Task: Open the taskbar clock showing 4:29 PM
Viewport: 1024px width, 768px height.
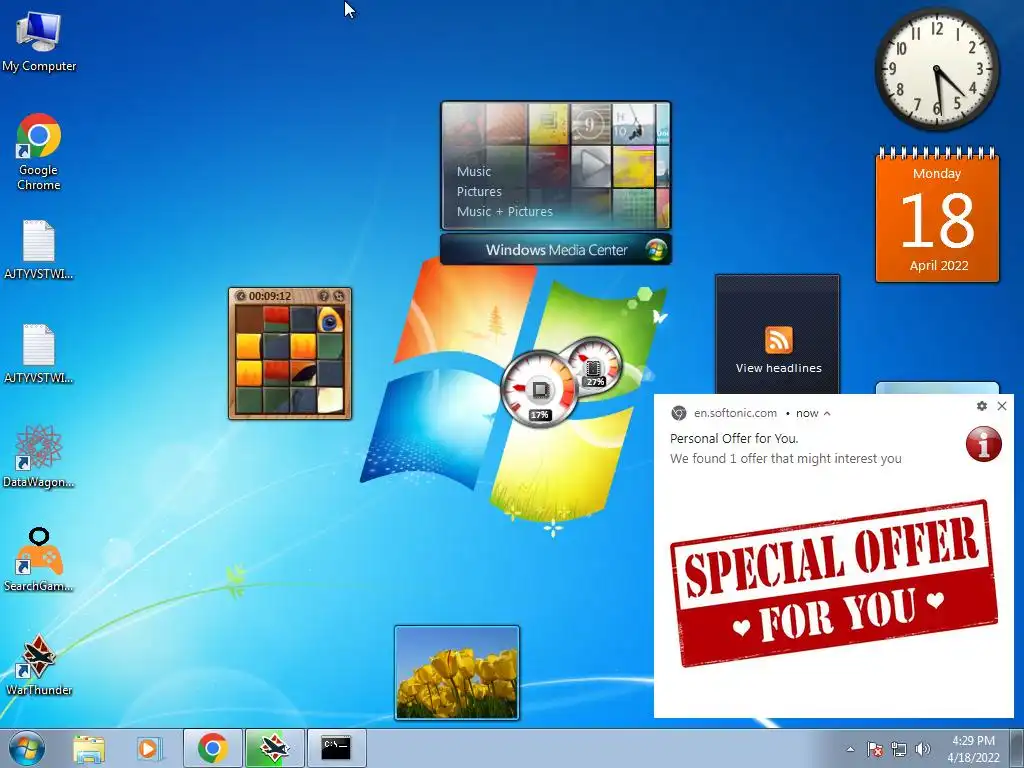Action: pos(973,749)
